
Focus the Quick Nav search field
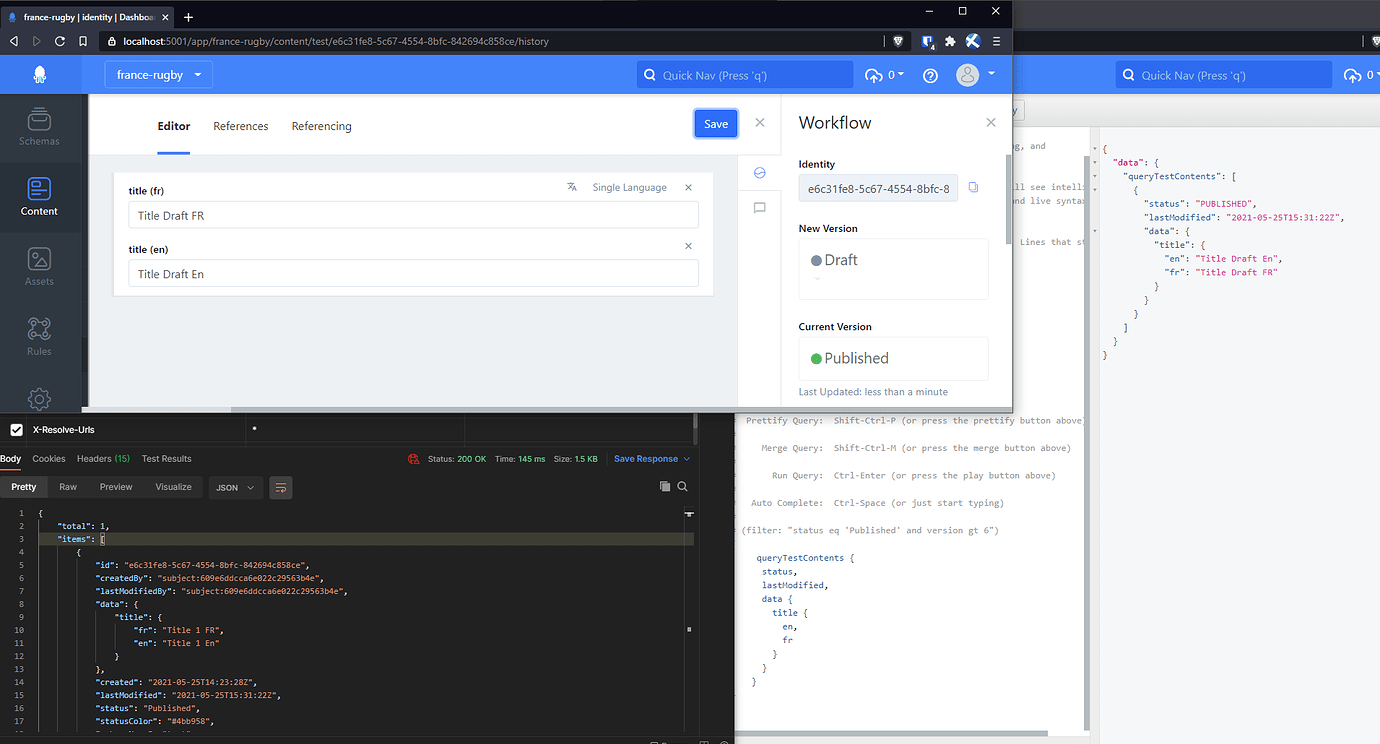point(745,75)
